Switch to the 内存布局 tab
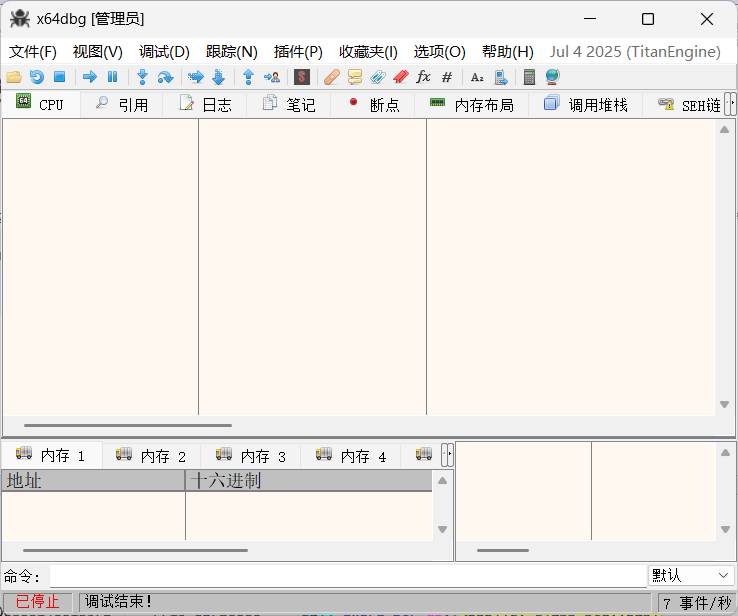 472,104
